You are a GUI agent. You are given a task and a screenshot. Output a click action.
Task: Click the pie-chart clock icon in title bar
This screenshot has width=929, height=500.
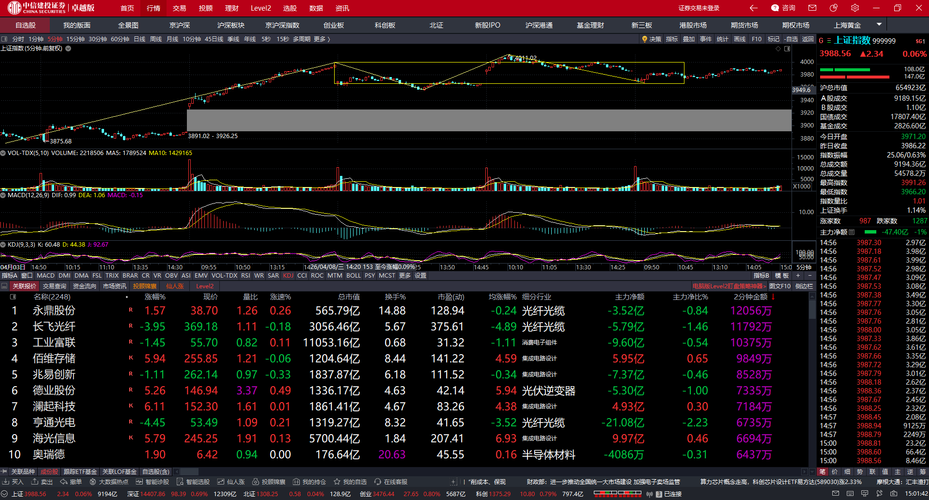pyautogui.click(x=834, y=8)
